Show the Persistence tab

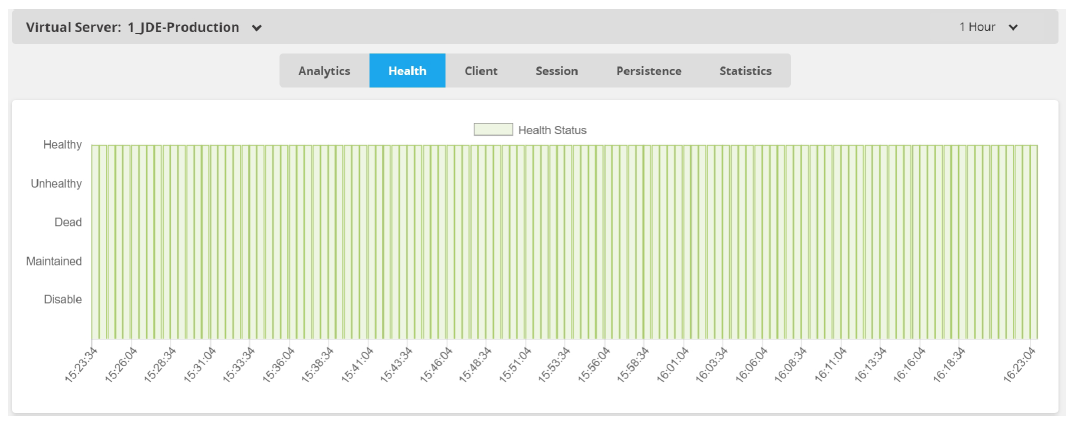648,71
